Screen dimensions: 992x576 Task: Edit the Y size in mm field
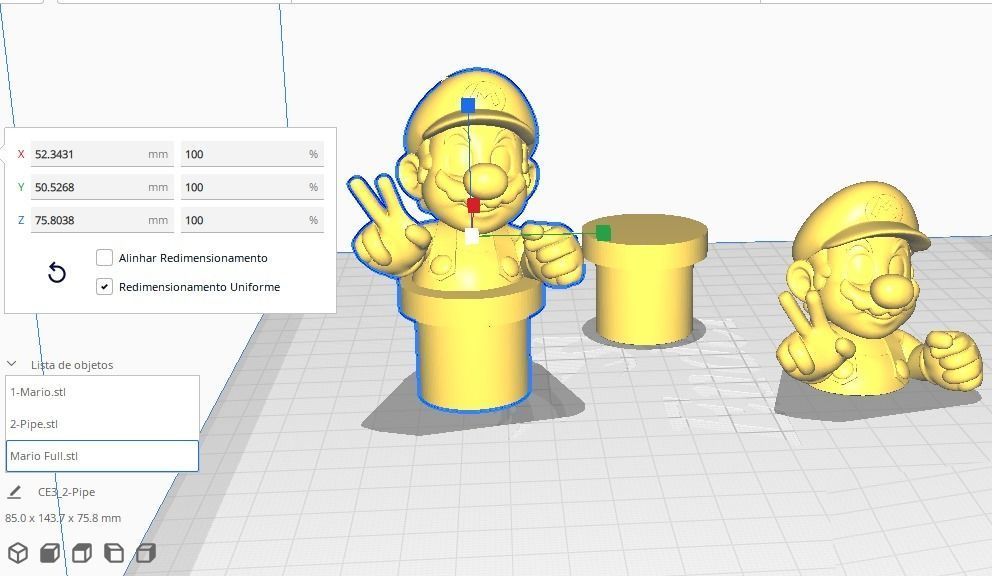[x=102, y=187]
